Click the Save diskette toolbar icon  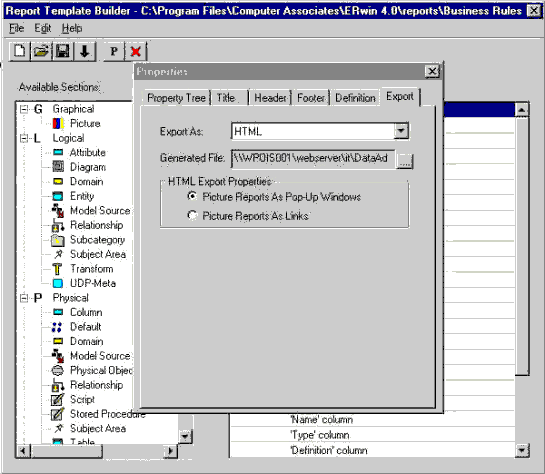tap(63, 51)
